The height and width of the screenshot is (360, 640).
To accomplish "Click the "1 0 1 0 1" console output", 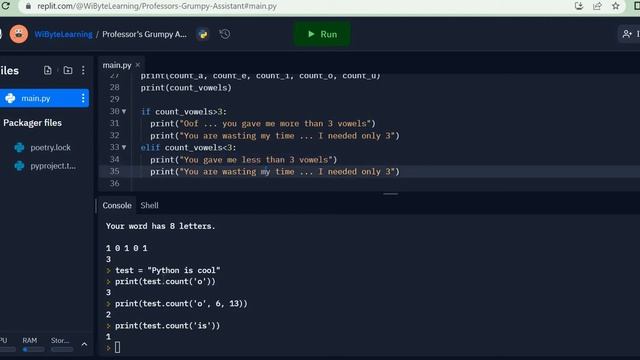I will (x=127, y=248).
